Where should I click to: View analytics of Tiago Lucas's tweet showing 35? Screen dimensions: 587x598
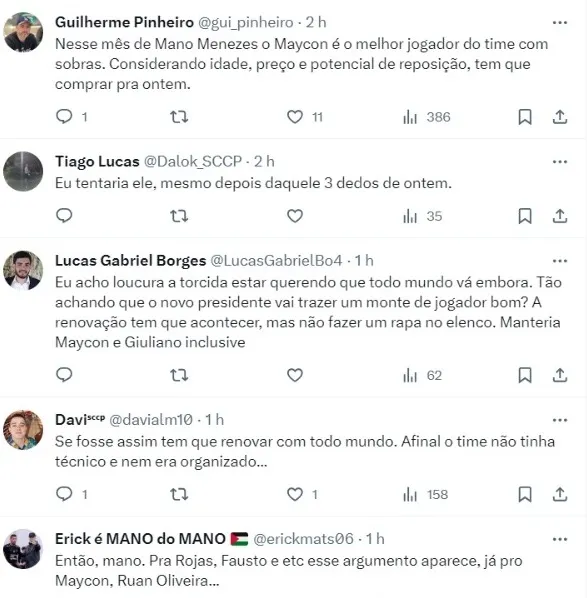pos(423,216)
